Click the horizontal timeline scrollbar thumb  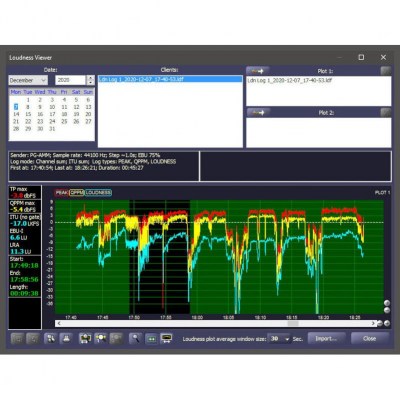click(293, 323)
